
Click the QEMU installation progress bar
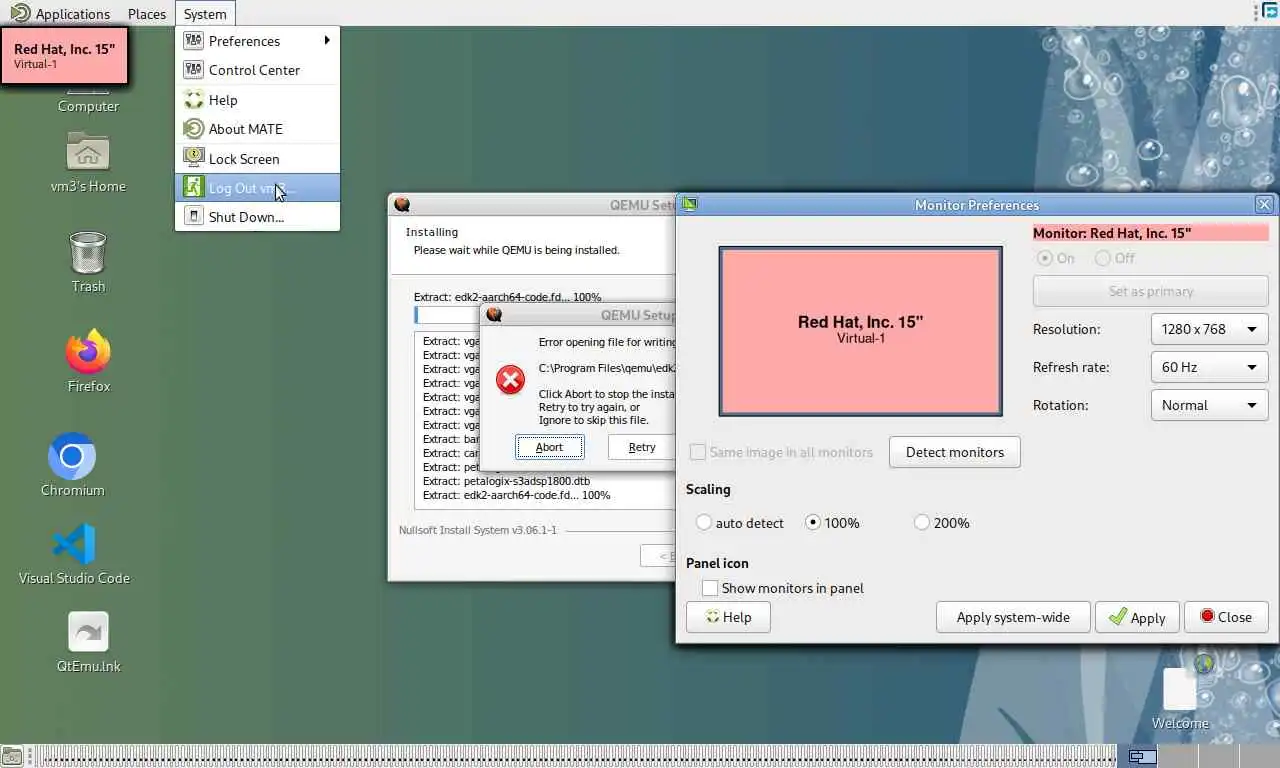click(446, 315)
